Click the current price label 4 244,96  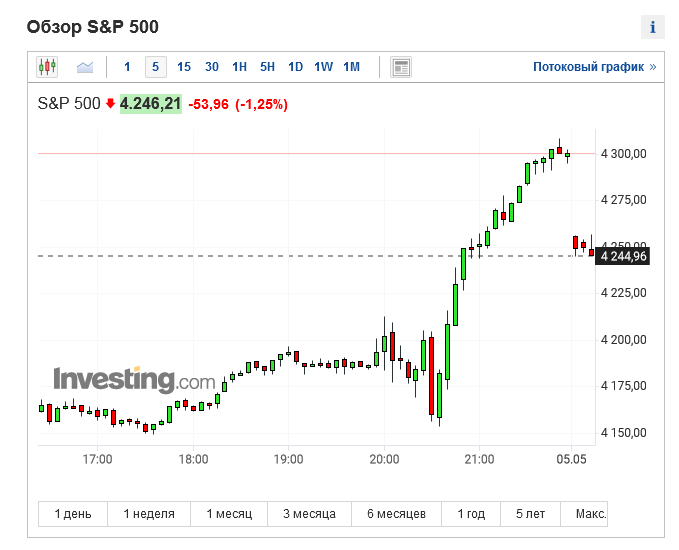(x=622, y=256)
